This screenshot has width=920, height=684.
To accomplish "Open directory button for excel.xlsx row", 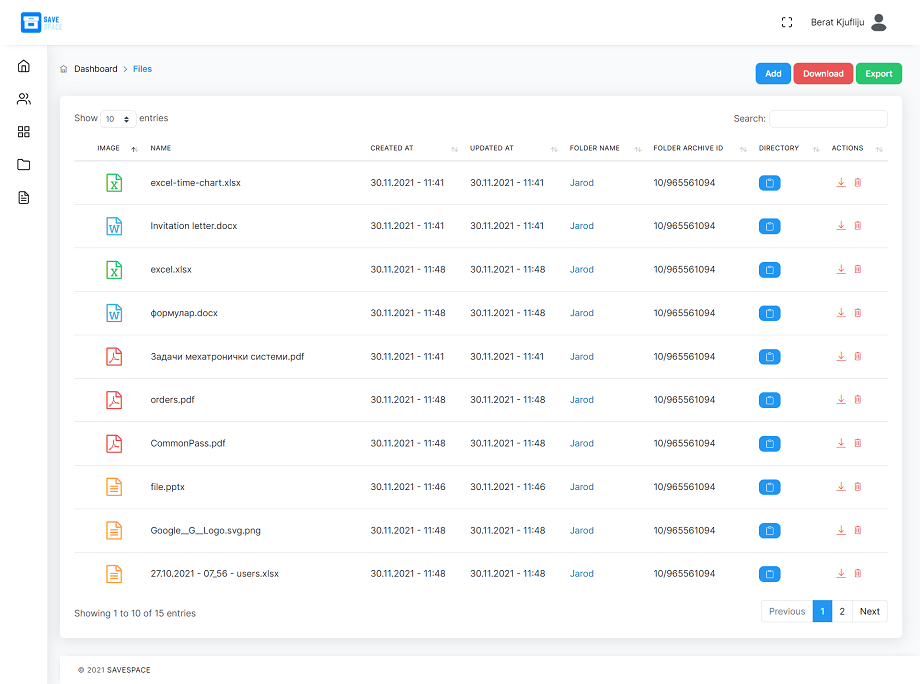I will (x=769, y=270).
